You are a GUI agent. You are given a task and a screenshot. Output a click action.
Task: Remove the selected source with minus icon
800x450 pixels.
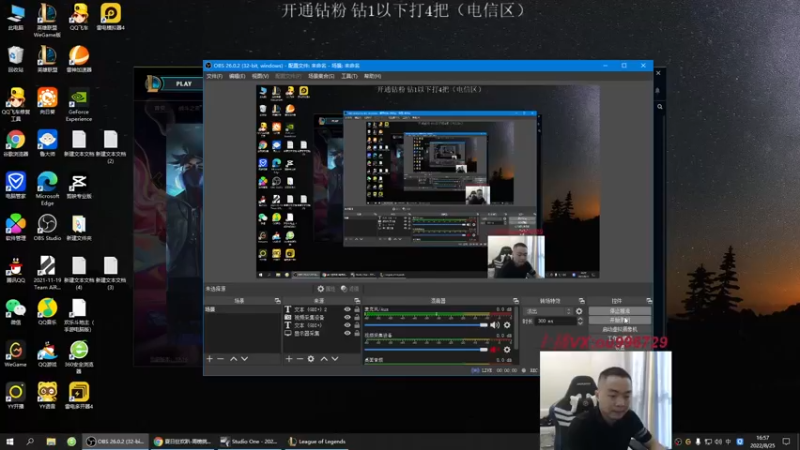click(x=299, y=359)
